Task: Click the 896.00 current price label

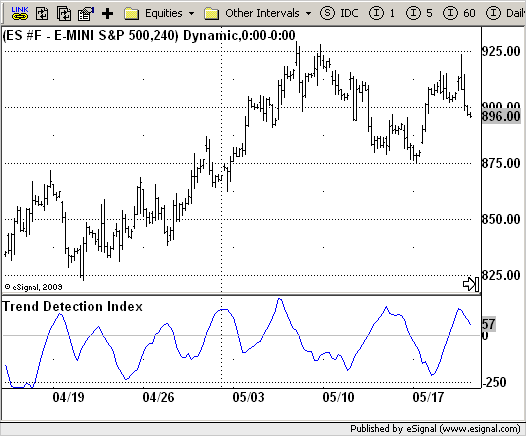Action: [501, 116]
